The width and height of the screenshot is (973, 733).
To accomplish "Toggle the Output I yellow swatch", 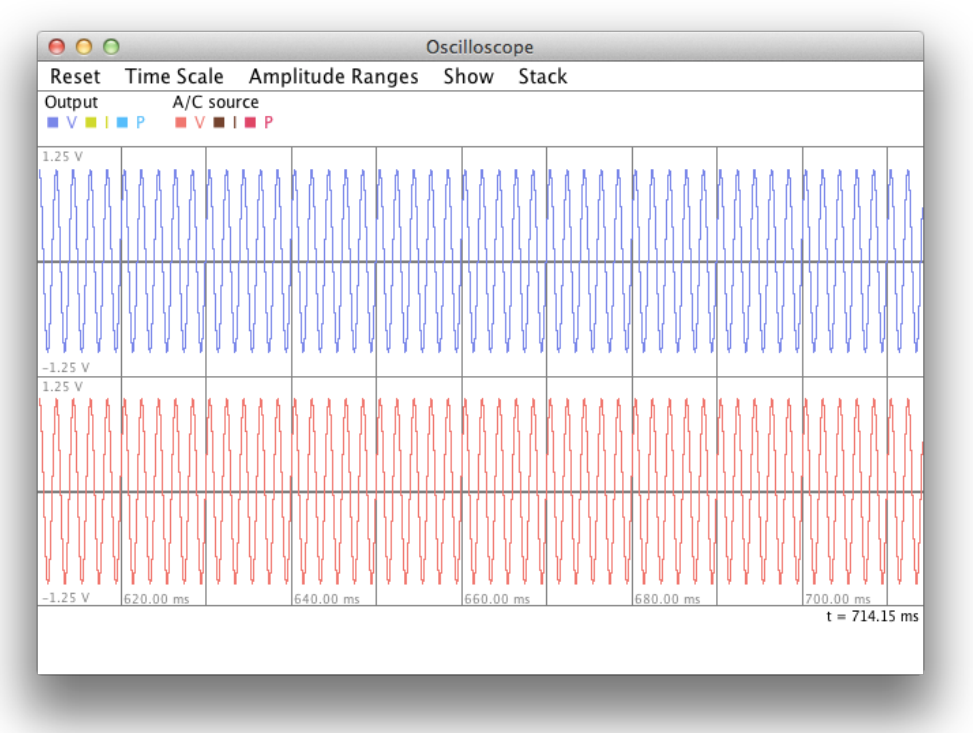I will (91, 122).
